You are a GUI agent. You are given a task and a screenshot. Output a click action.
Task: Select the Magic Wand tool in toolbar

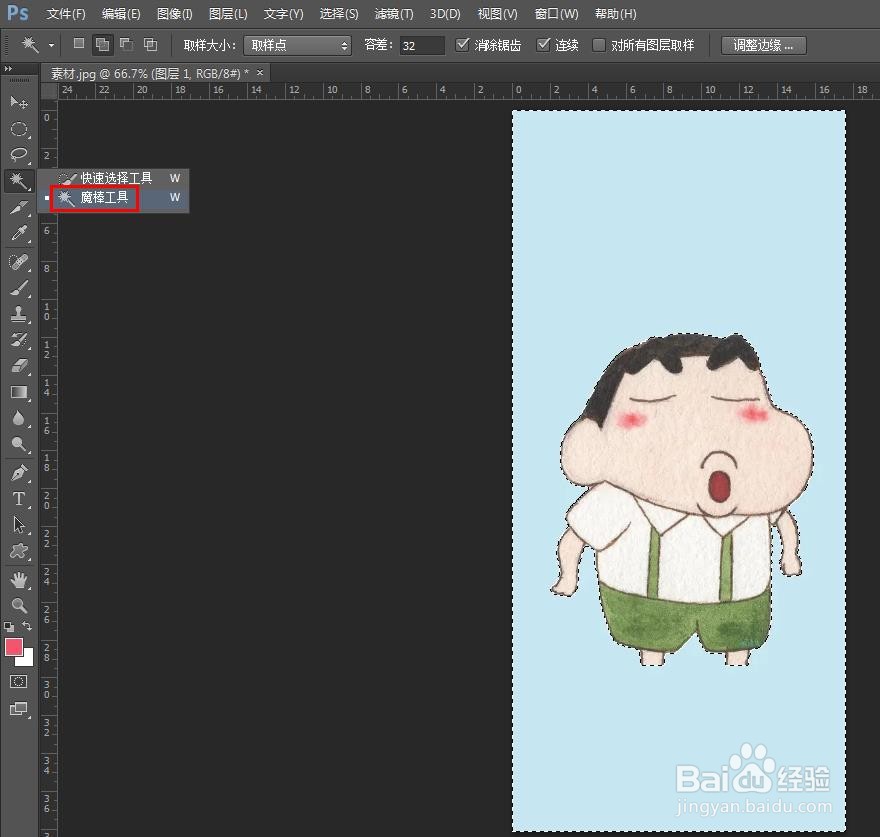coord(19,181)
